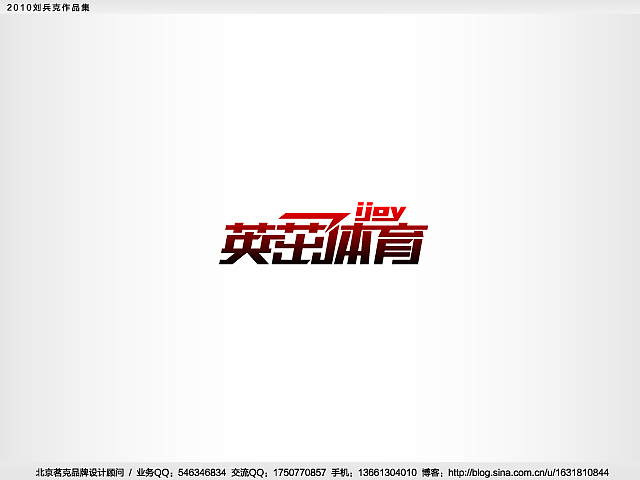Click the business QQ number 546346834
Screen dimensions: 640x480
coord(202,473)
